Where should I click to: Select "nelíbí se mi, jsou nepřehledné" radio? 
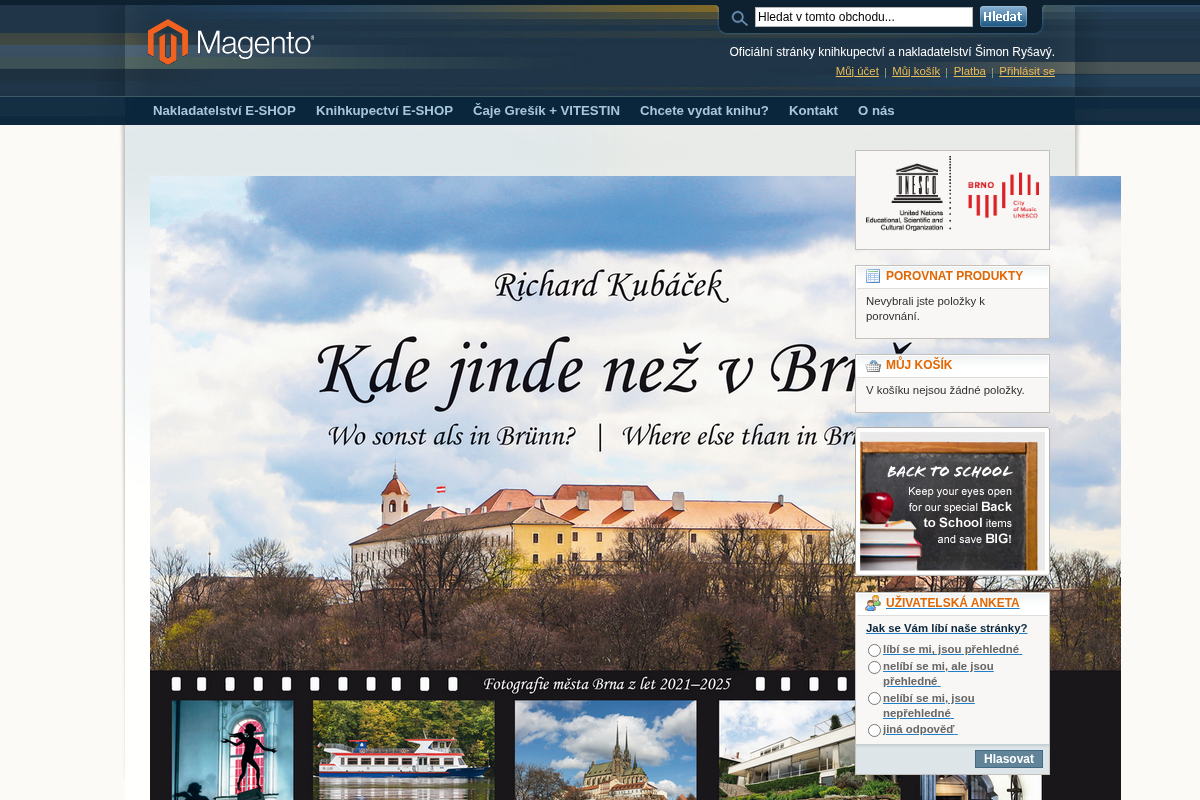874,699
